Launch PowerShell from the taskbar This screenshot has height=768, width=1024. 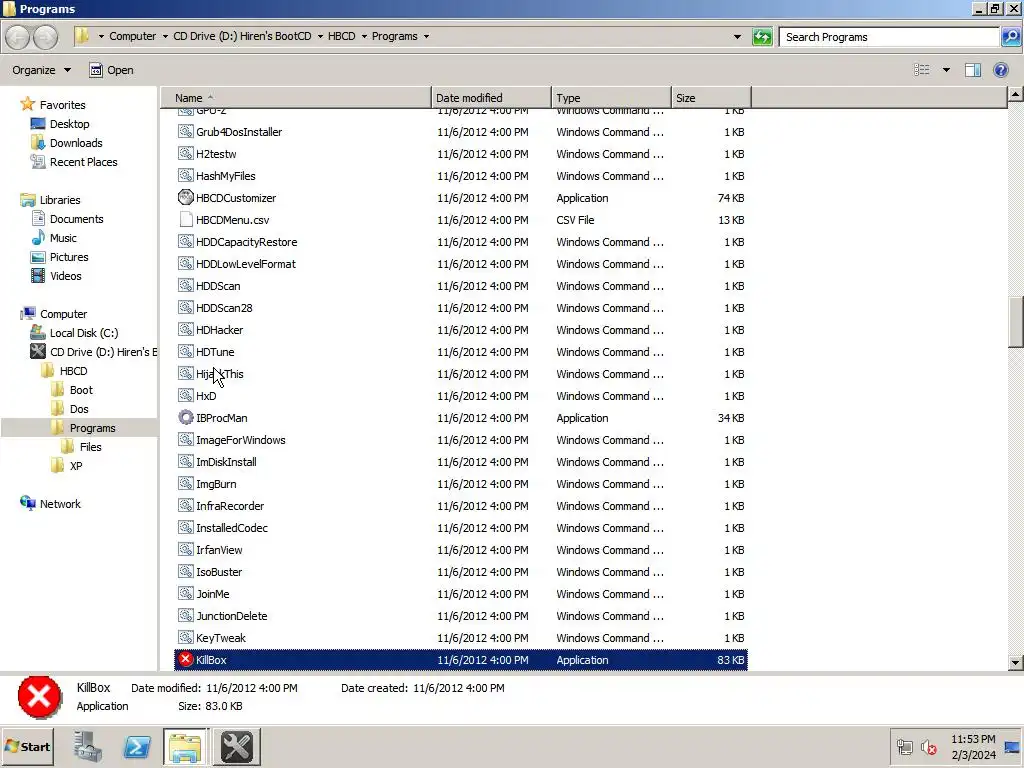pyautogui.click(x=137, y=746)
